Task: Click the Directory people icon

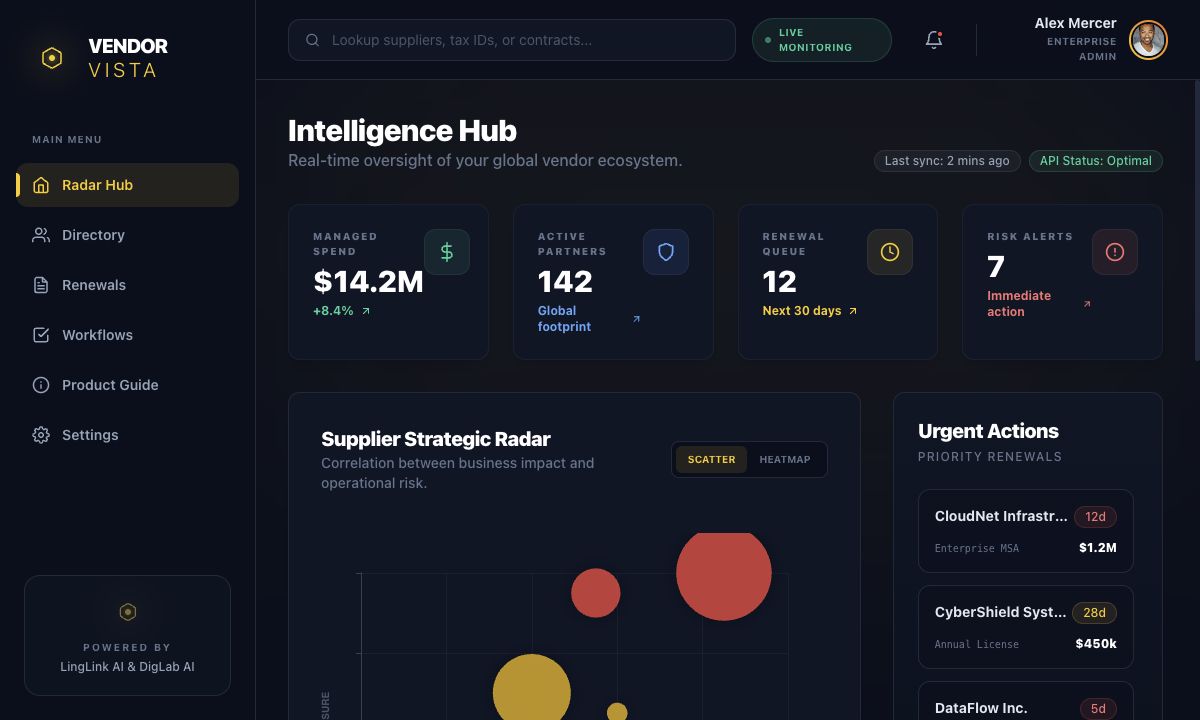Action: pyautogui.click(x=41, y=235)
